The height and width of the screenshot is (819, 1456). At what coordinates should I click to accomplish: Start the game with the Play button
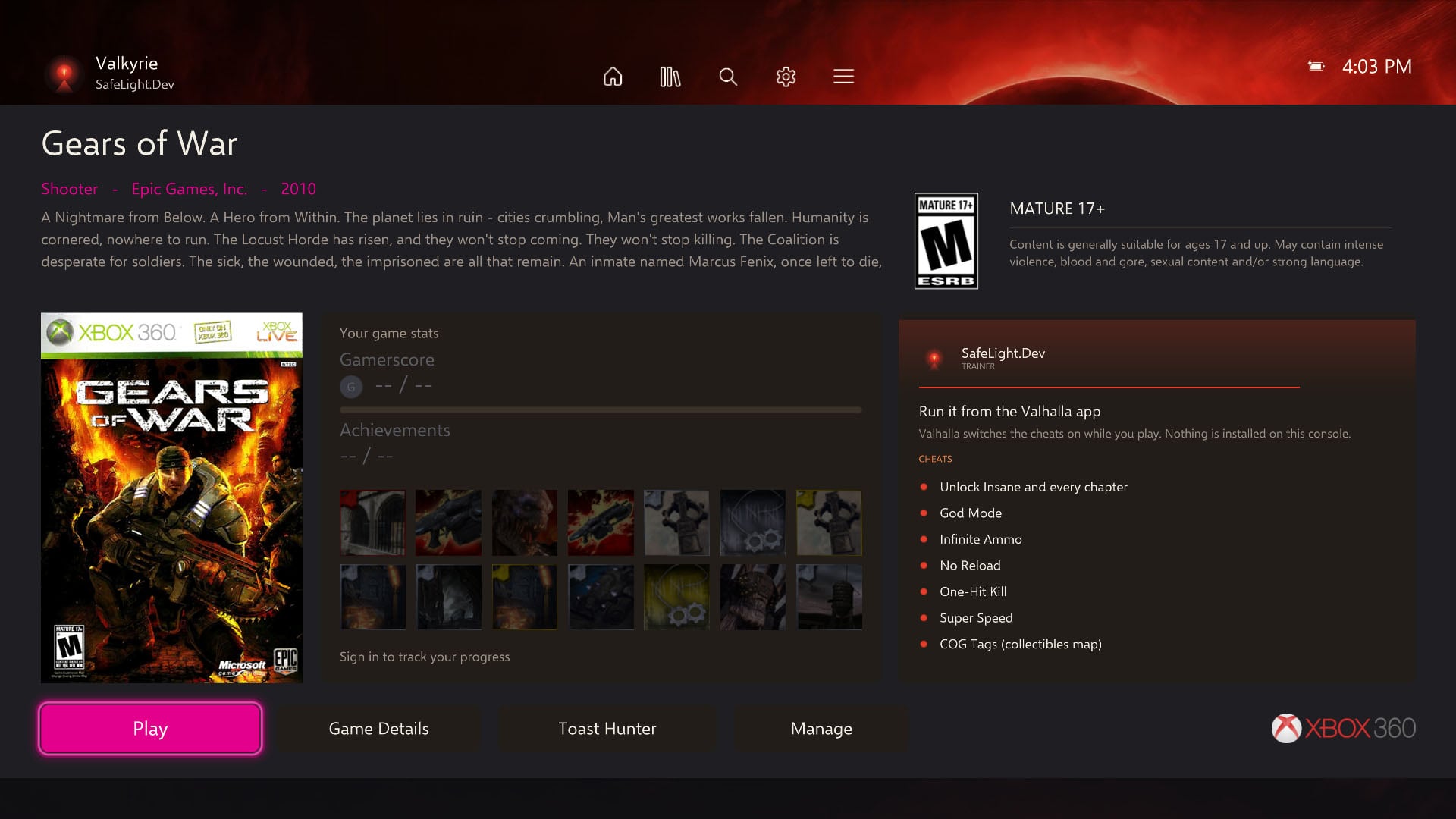pos(150,728)
